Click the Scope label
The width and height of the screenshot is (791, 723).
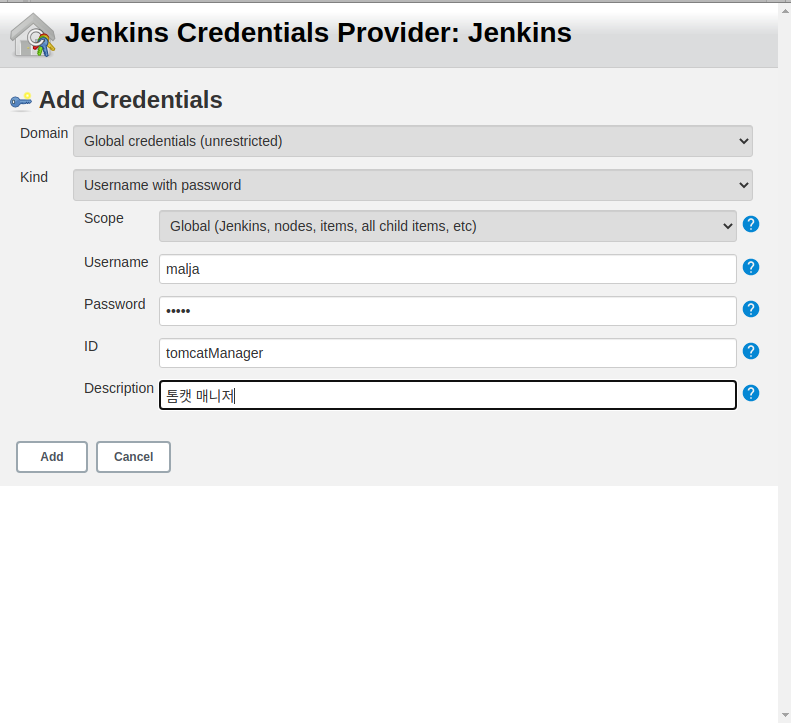103,218
